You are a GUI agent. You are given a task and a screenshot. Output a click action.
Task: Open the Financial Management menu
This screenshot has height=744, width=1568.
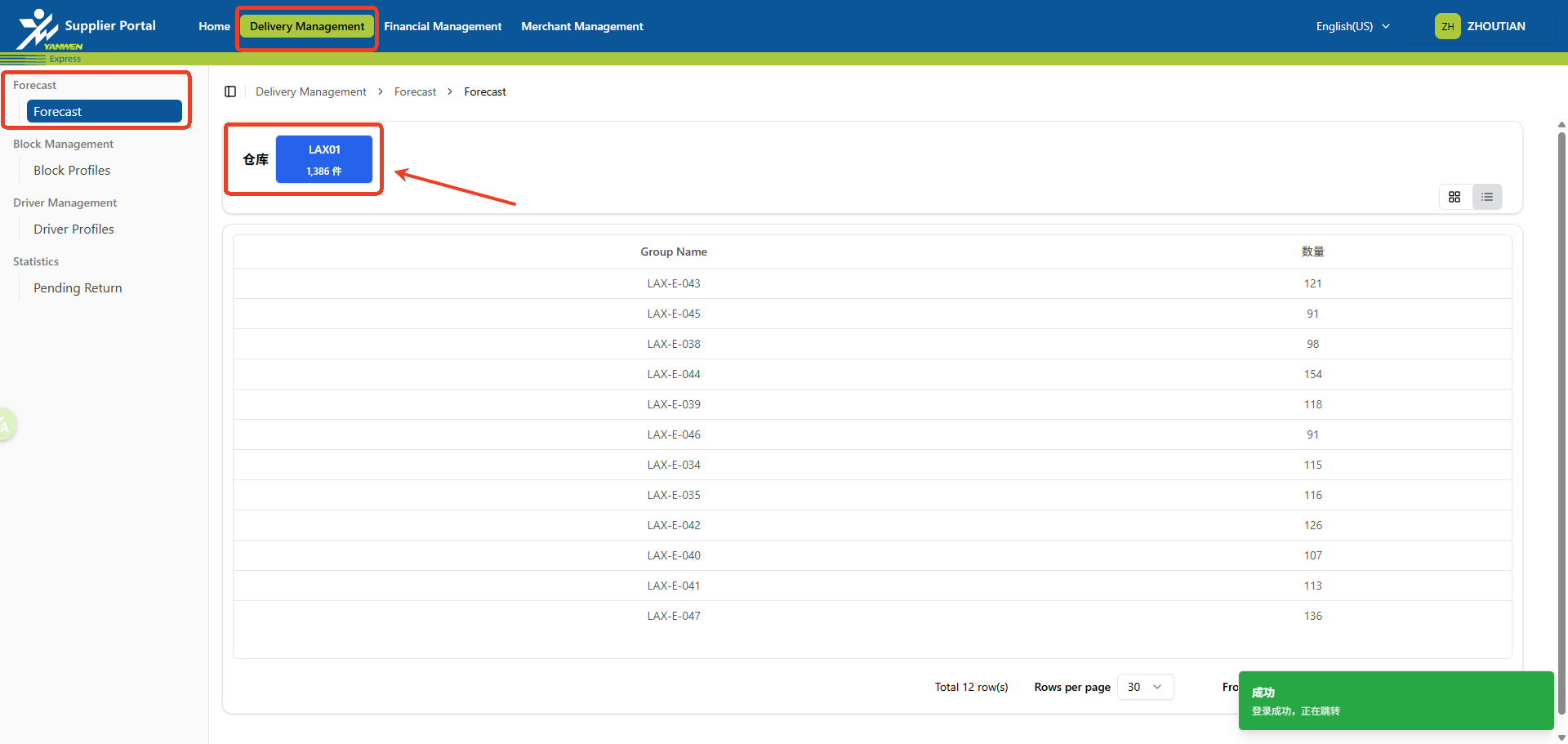click(x=443, y=26)
